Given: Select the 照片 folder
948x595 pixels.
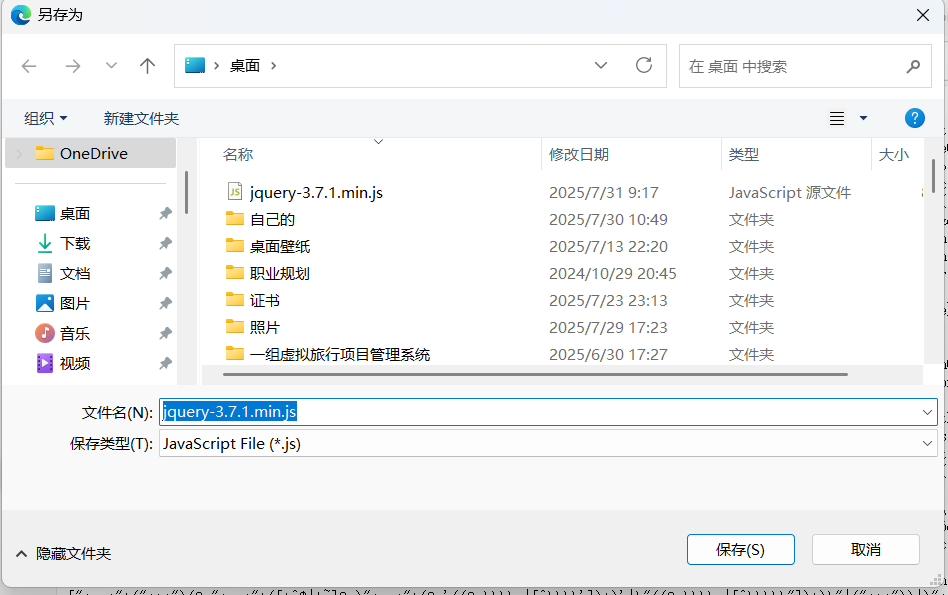Looking at the screenshot, I should pos(264,328).
